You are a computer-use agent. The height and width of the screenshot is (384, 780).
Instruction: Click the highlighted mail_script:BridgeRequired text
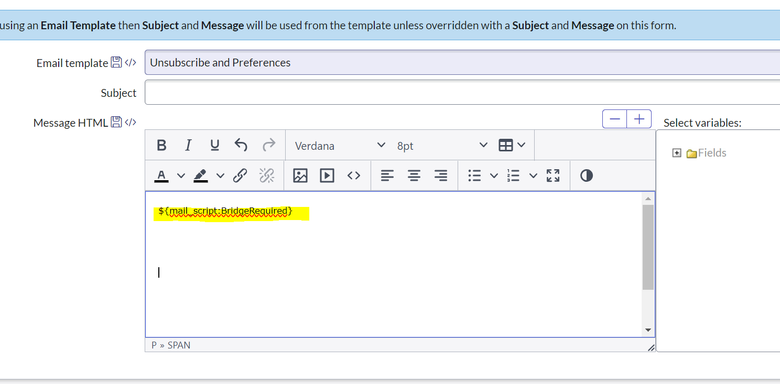coord(225,211)
